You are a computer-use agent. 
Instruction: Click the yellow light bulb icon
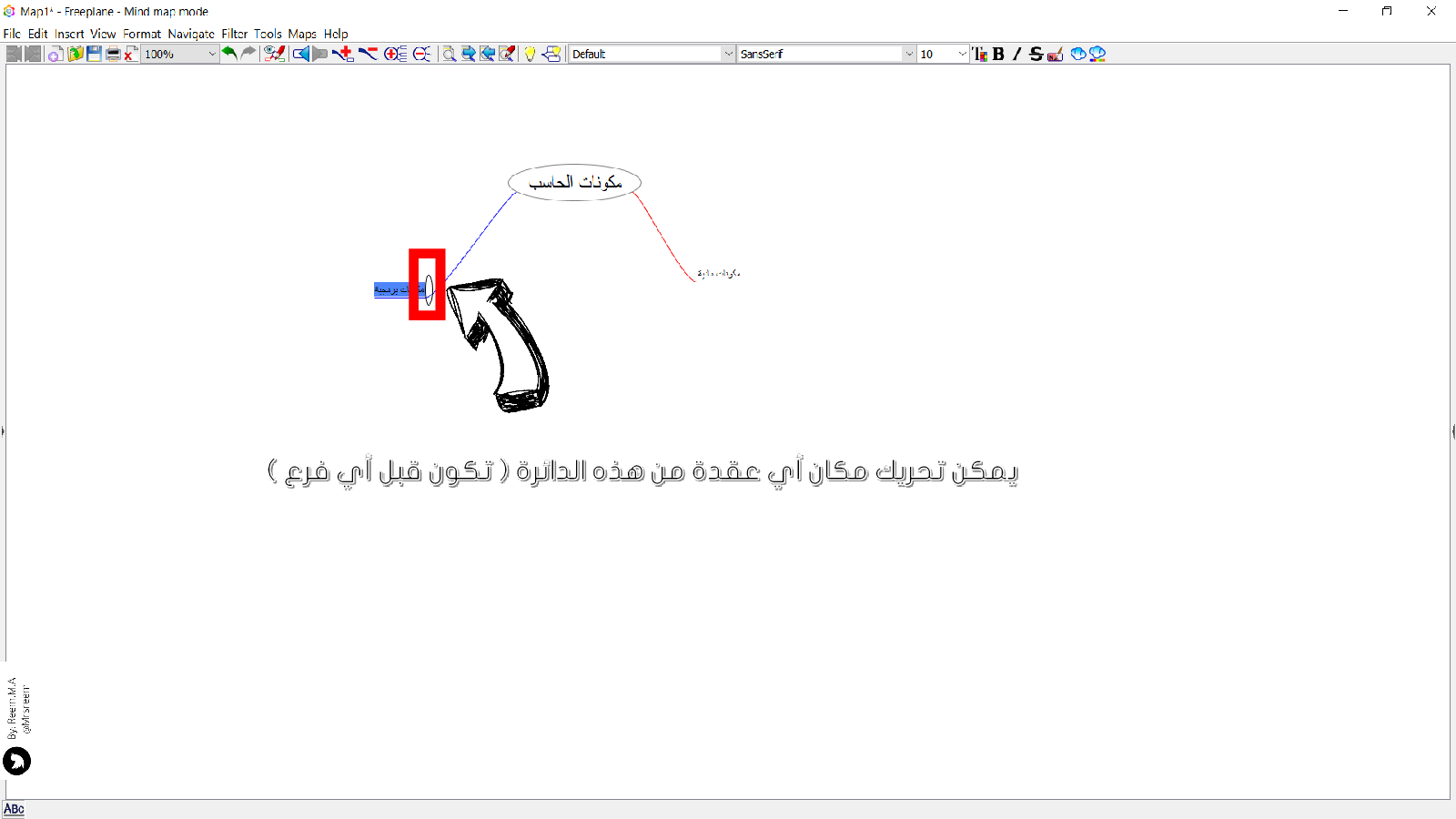coord(530,55)
